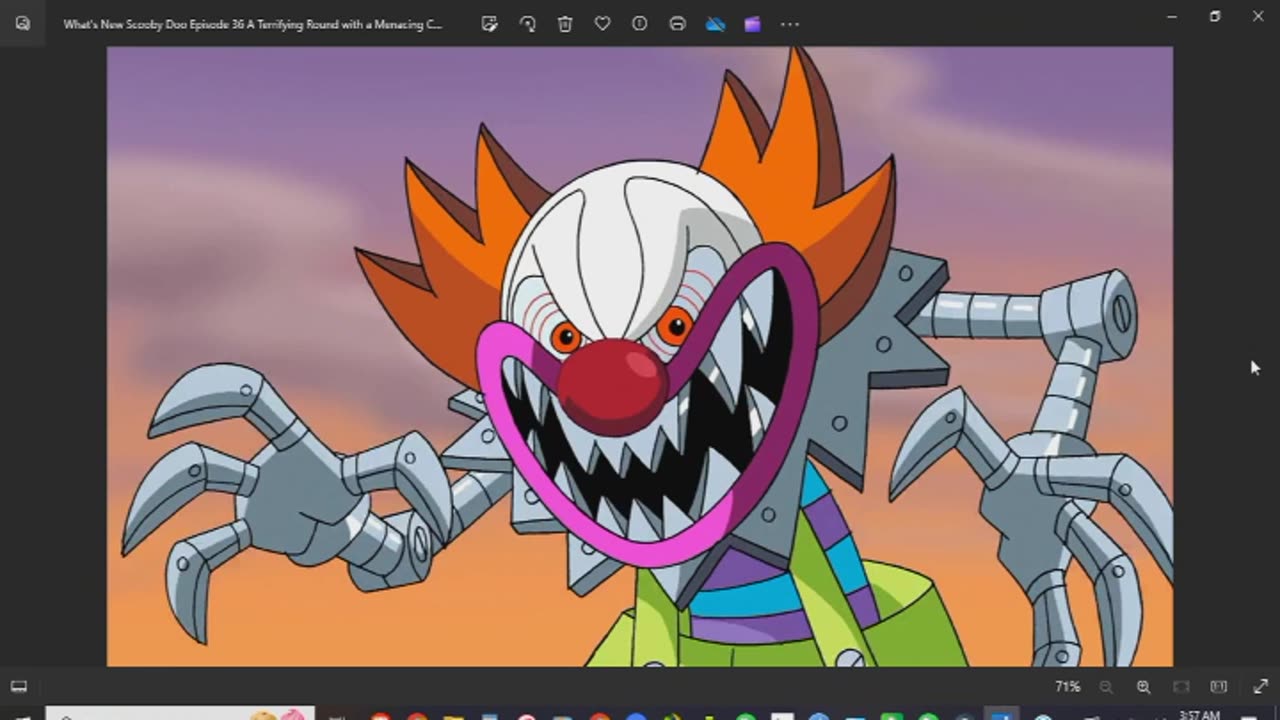Click the Photos app icon in title bar
Viewport: 1280px width, 720px height.
click(x=22, y=24)
